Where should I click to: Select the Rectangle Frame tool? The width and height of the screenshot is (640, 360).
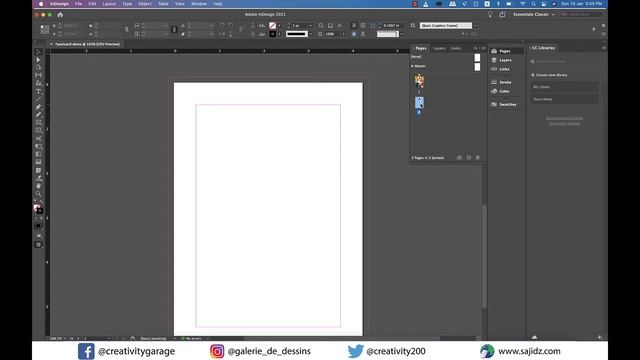[x=38, y=122]
